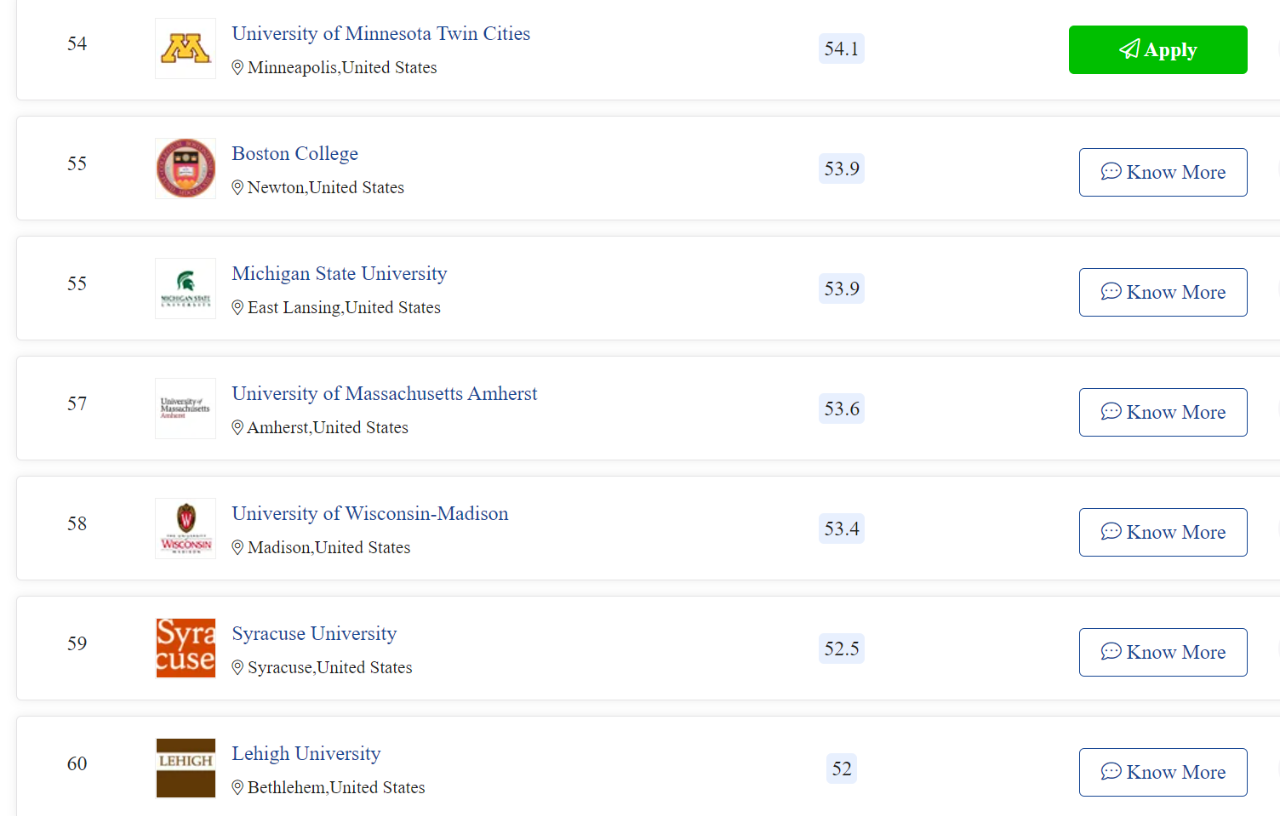Click the Wisconsin-Madison crest logo
1280x816 pixels.
(x=185, y=529)
